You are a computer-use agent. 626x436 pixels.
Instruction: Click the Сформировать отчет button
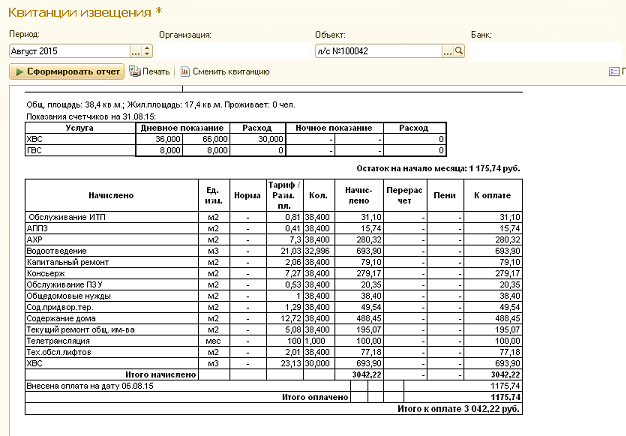tap(67, 72)
